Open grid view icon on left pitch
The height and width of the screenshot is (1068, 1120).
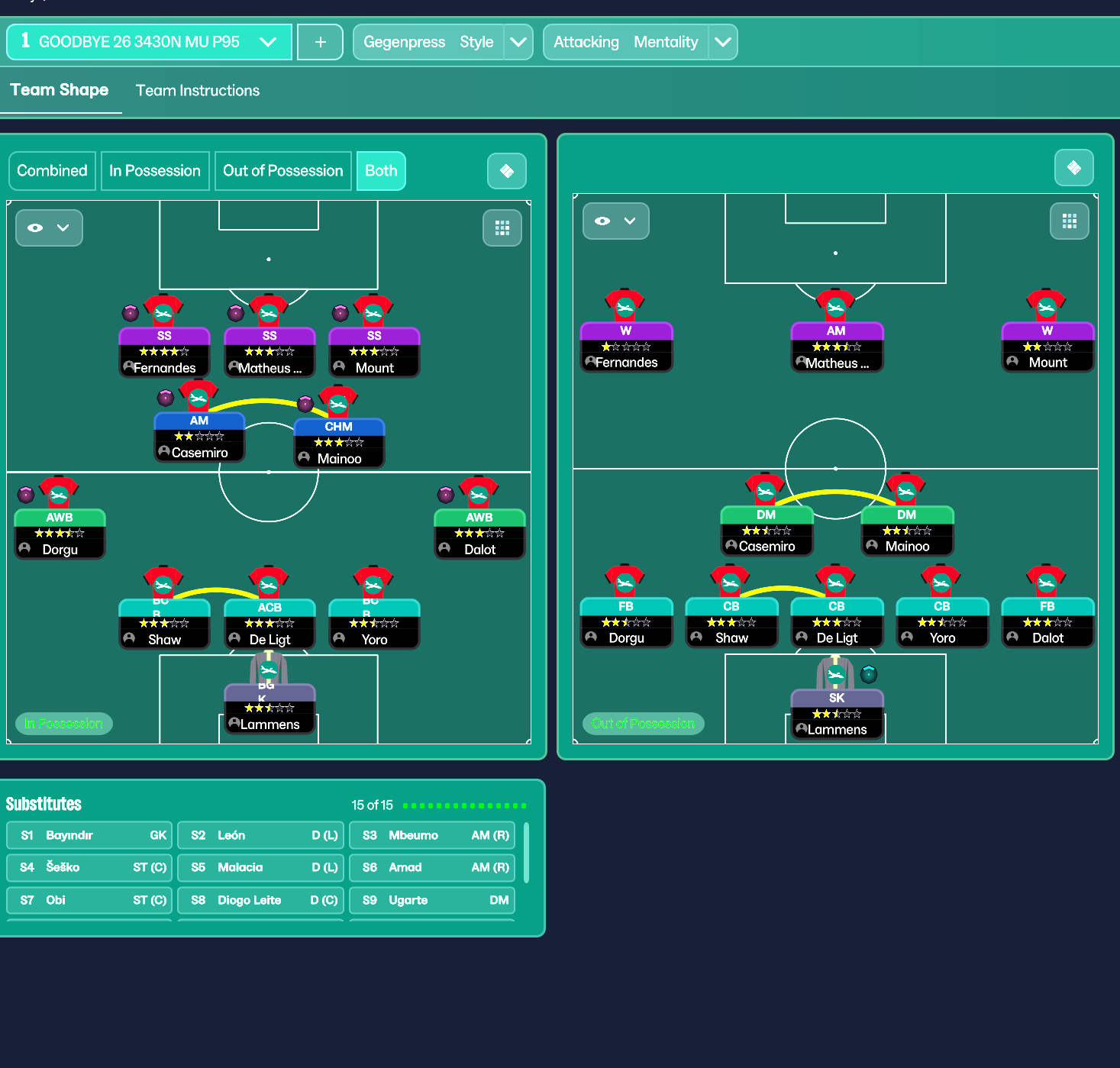click(x=502, y=228)
